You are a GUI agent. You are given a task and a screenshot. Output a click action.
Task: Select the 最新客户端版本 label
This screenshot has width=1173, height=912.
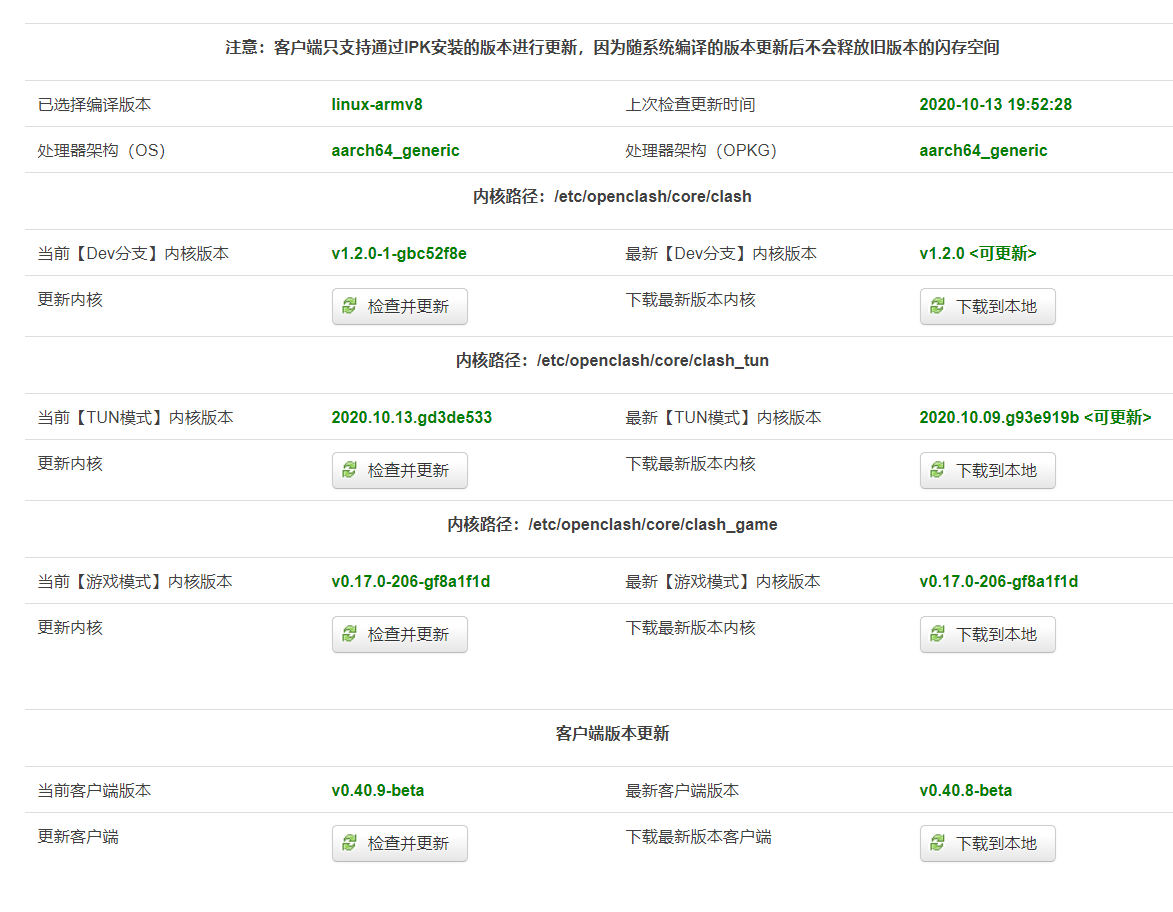click(682, 790)
